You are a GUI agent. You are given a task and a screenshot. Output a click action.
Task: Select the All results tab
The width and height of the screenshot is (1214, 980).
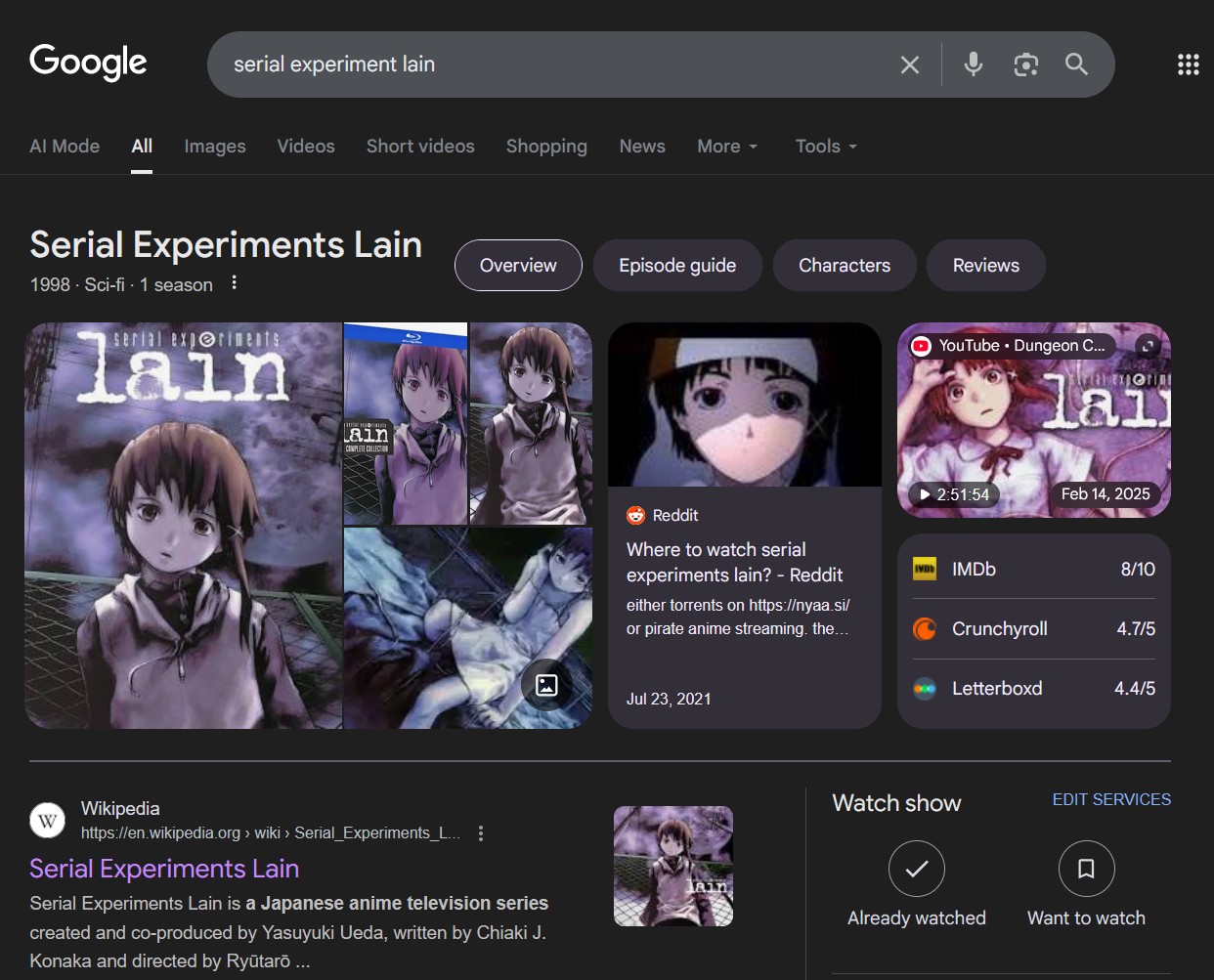point(142,147)
